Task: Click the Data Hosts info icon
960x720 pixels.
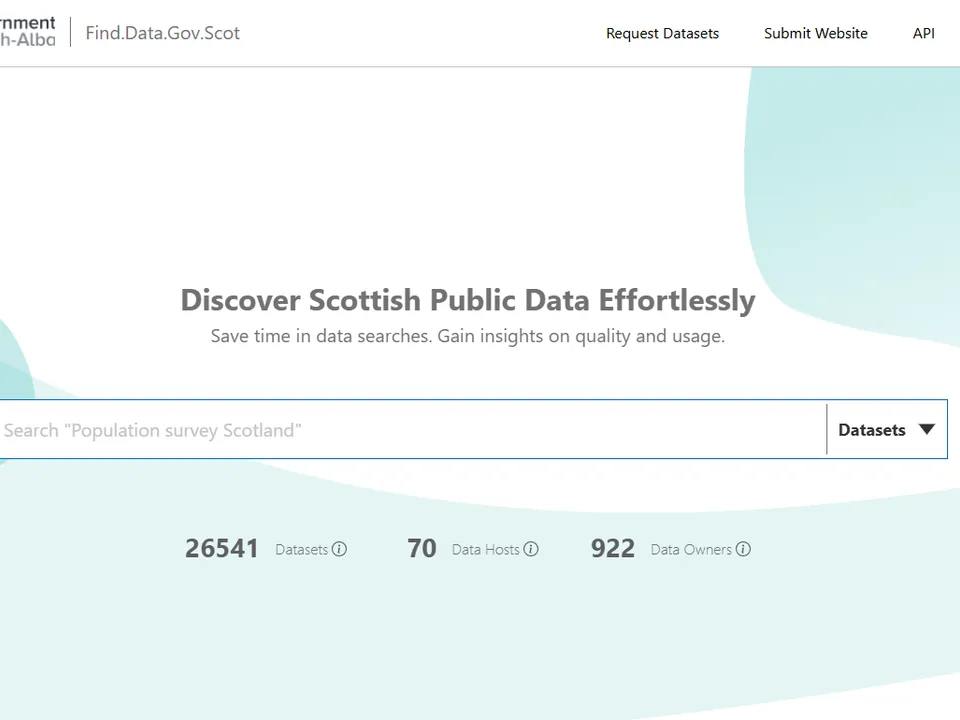Action: (531, 549)
